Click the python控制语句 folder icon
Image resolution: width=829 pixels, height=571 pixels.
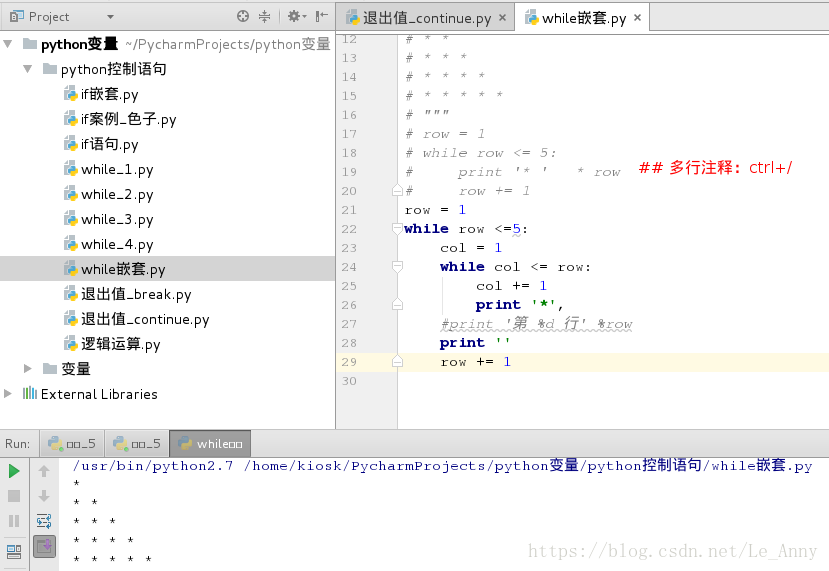click(50, 68)
